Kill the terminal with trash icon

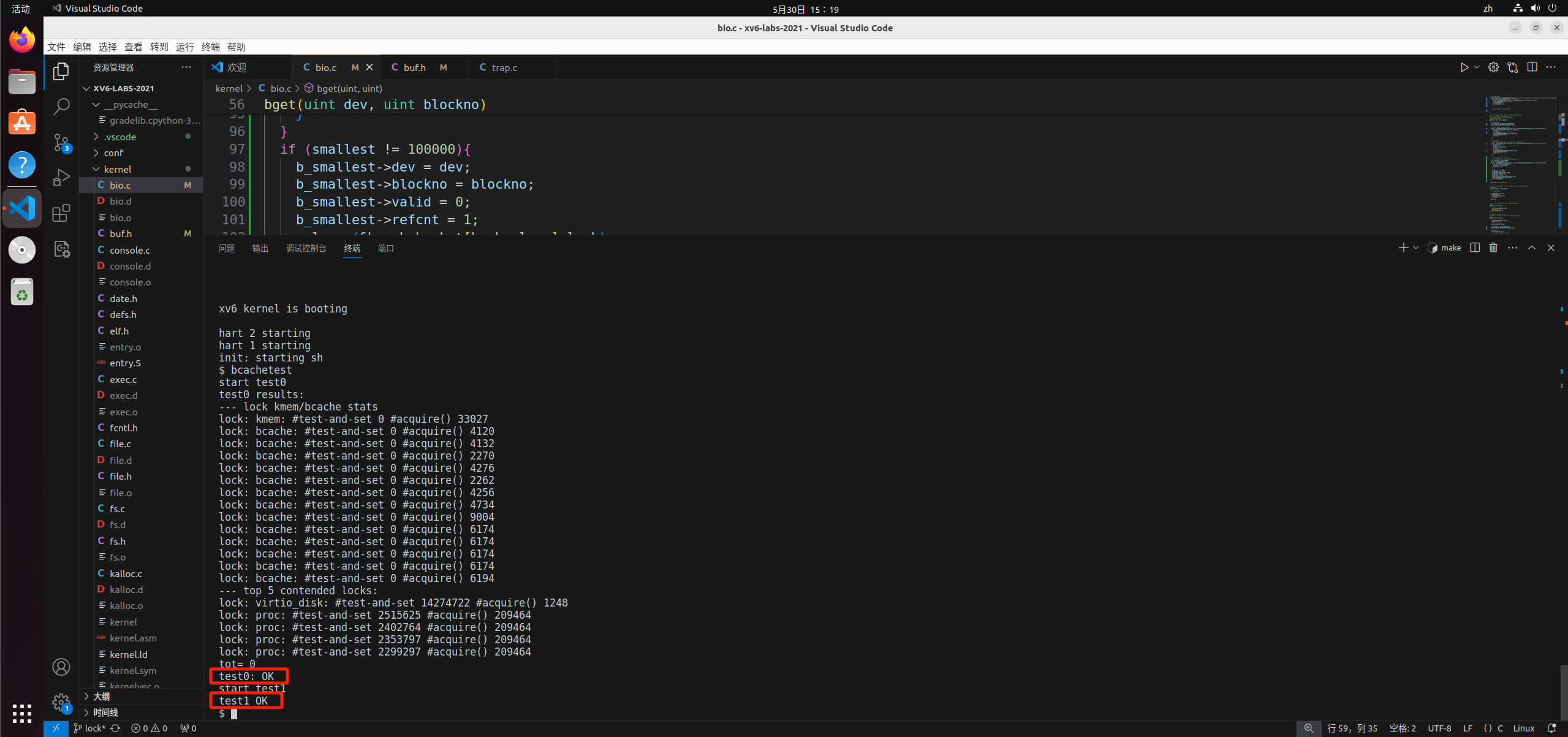point(1493,248)
